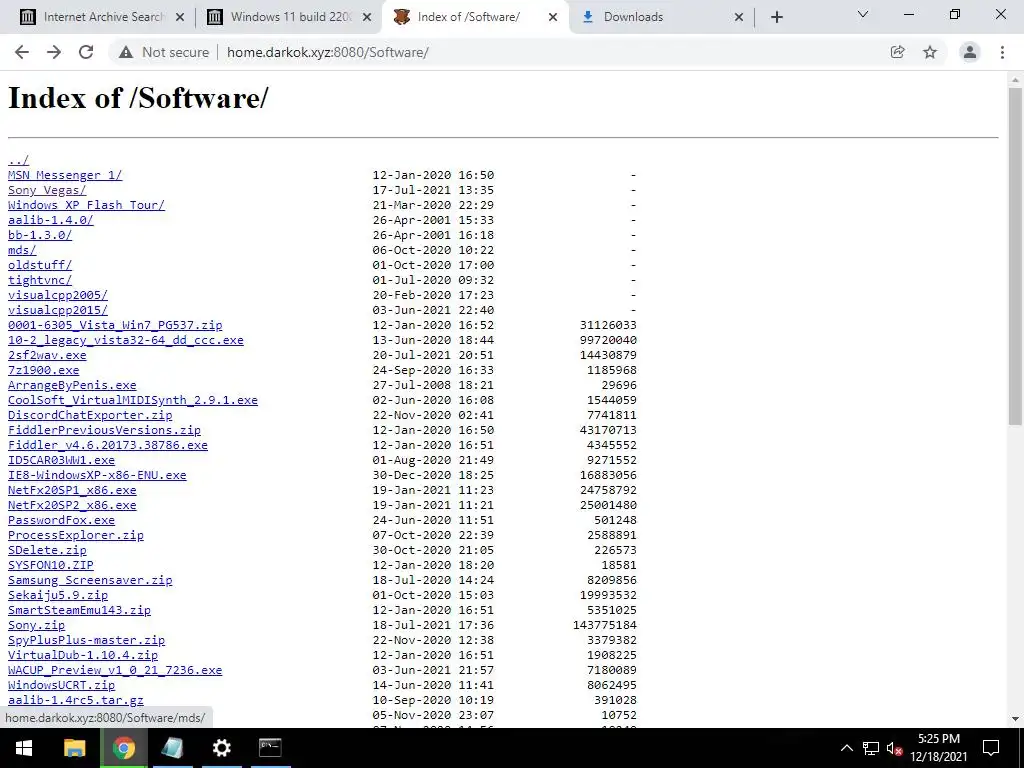Open the notepad-like app in taskbar
The width and height of the screenshot is (1024, 768).
coord(172,748)
